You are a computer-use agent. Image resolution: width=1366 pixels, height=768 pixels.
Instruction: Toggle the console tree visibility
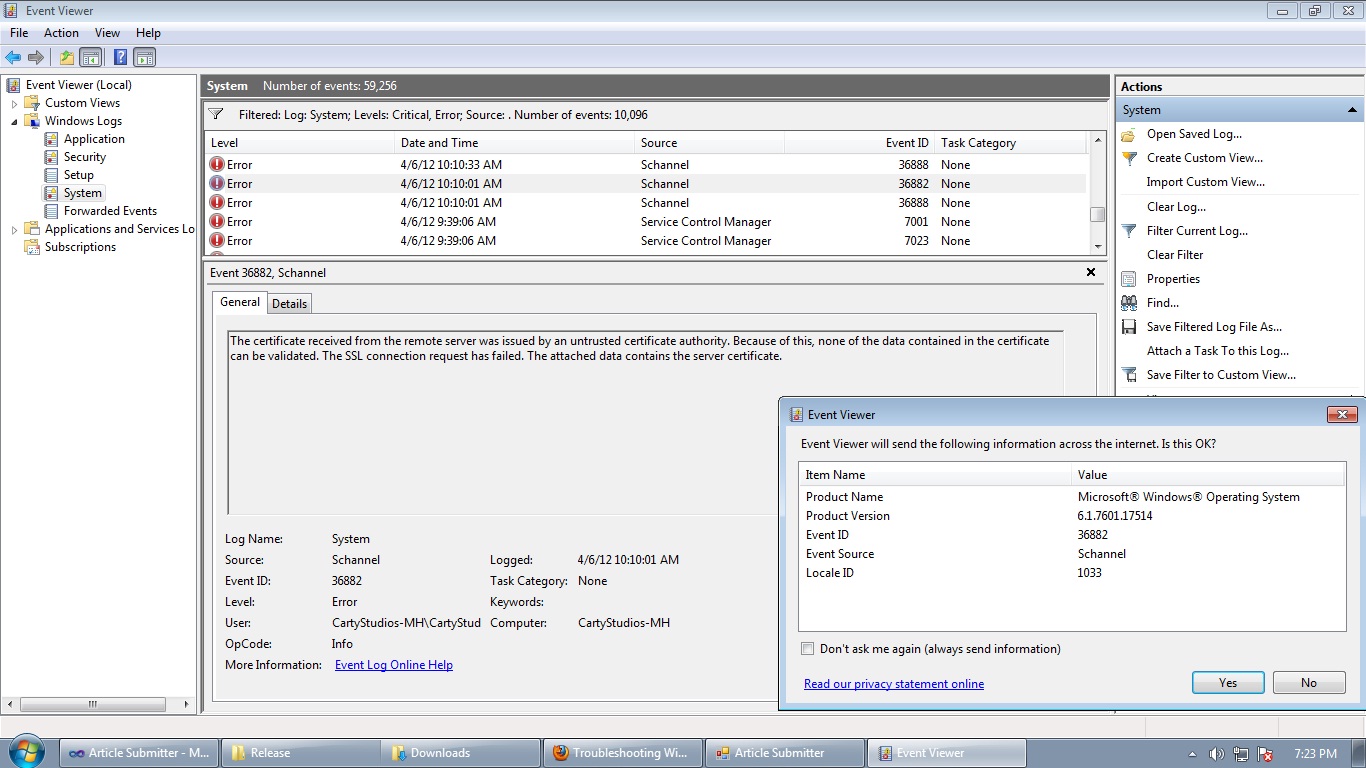pos(90,57)
